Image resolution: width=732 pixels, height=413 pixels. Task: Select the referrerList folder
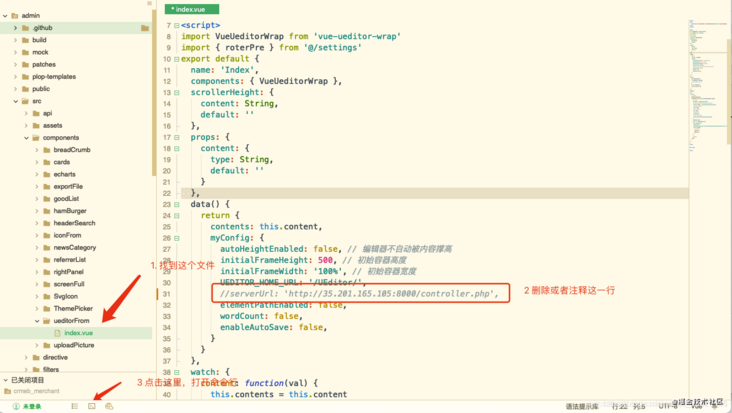tap(70, 259)
